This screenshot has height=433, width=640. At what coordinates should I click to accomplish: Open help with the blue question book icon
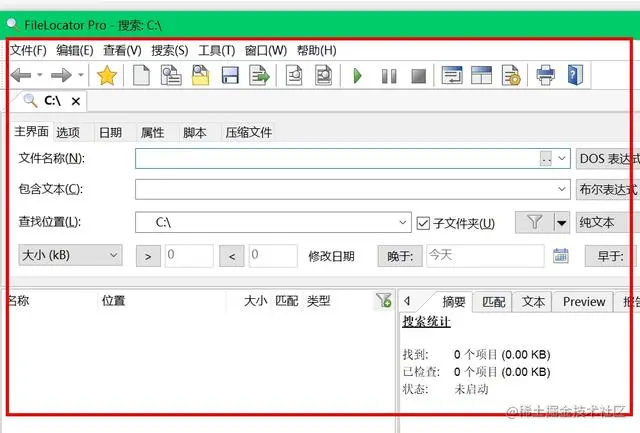575,75
